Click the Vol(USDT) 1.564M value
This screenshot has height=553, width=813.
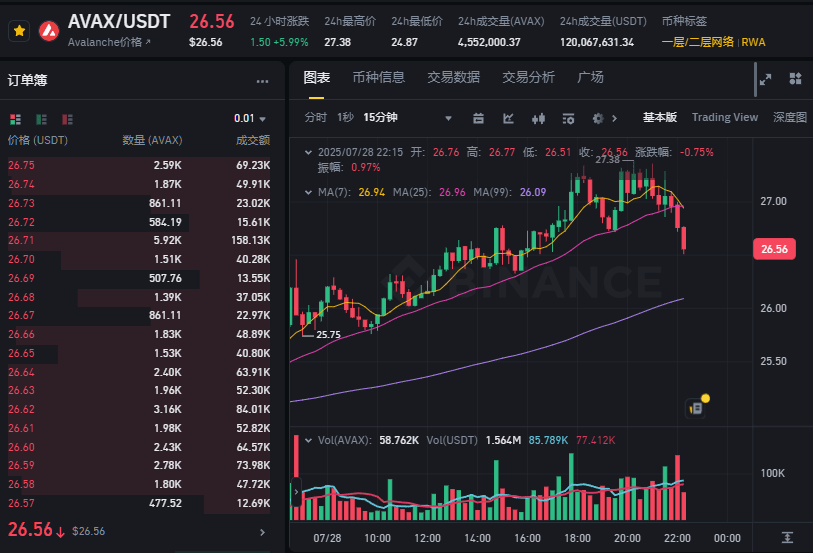click(x=503, y=441)
